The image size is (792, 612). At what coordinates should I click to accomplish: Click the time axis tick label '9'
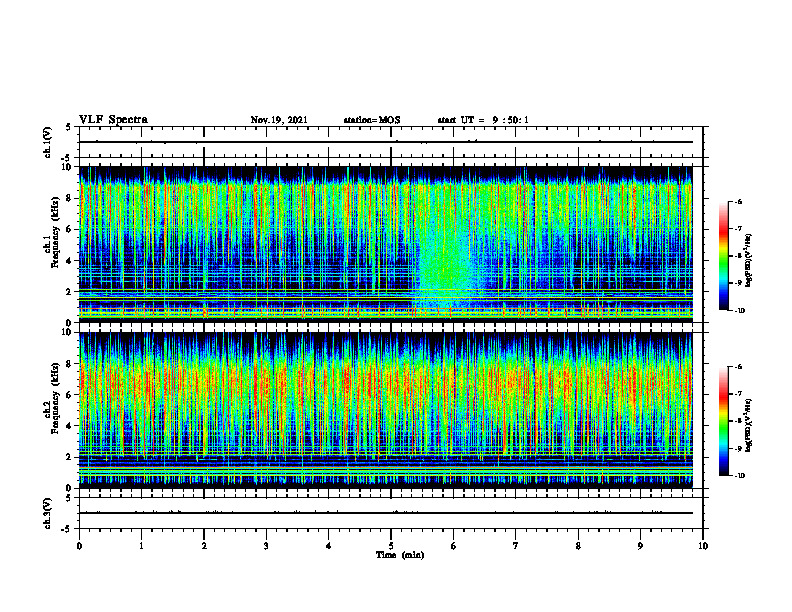coord(640,546)
